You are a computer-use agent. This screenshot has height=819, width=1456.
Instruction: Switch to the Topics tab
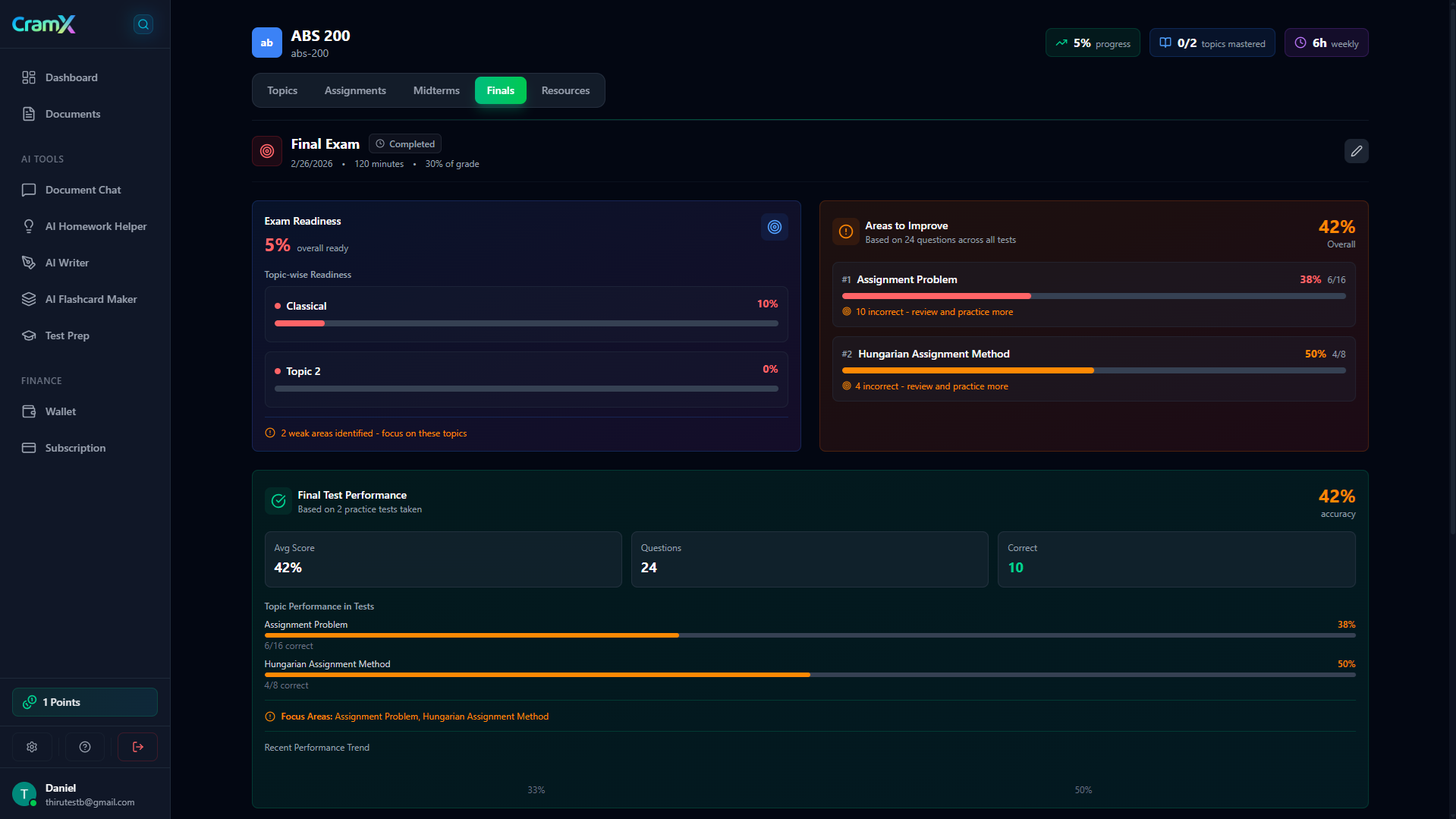(x=282, y=90)
